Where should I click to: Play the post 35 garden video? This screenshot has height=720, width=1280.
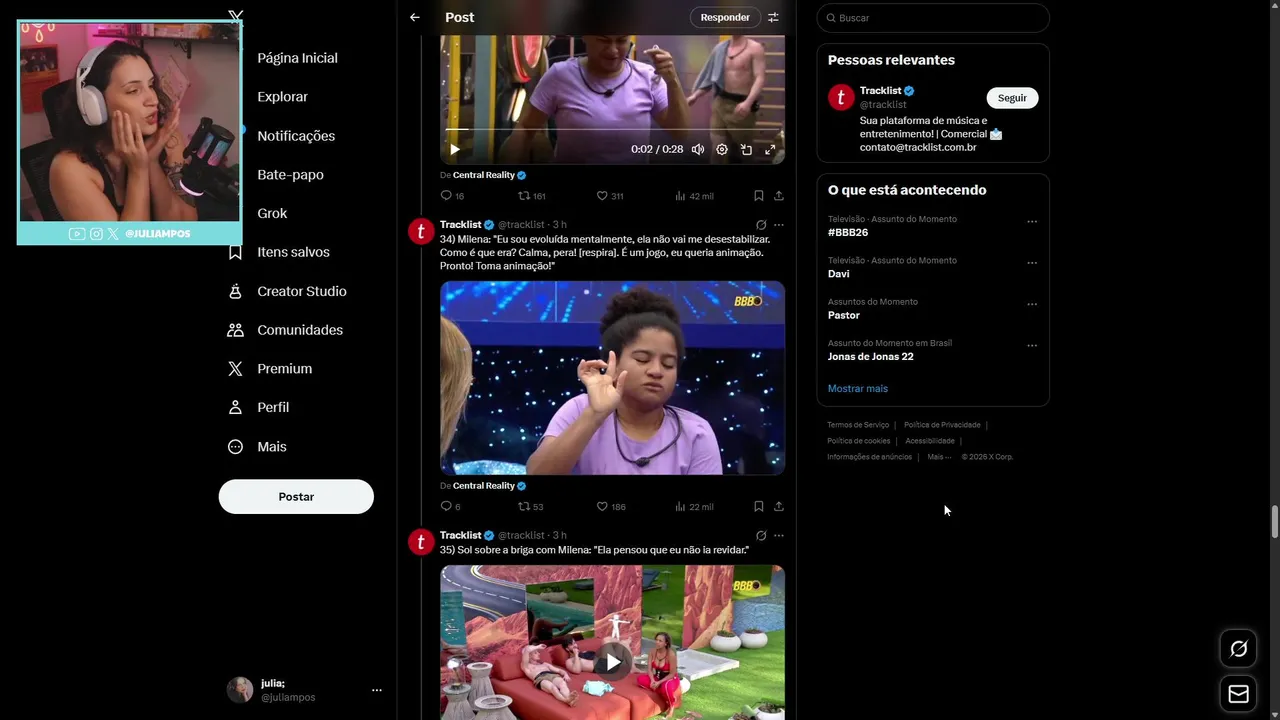click(x=612, y=662)
